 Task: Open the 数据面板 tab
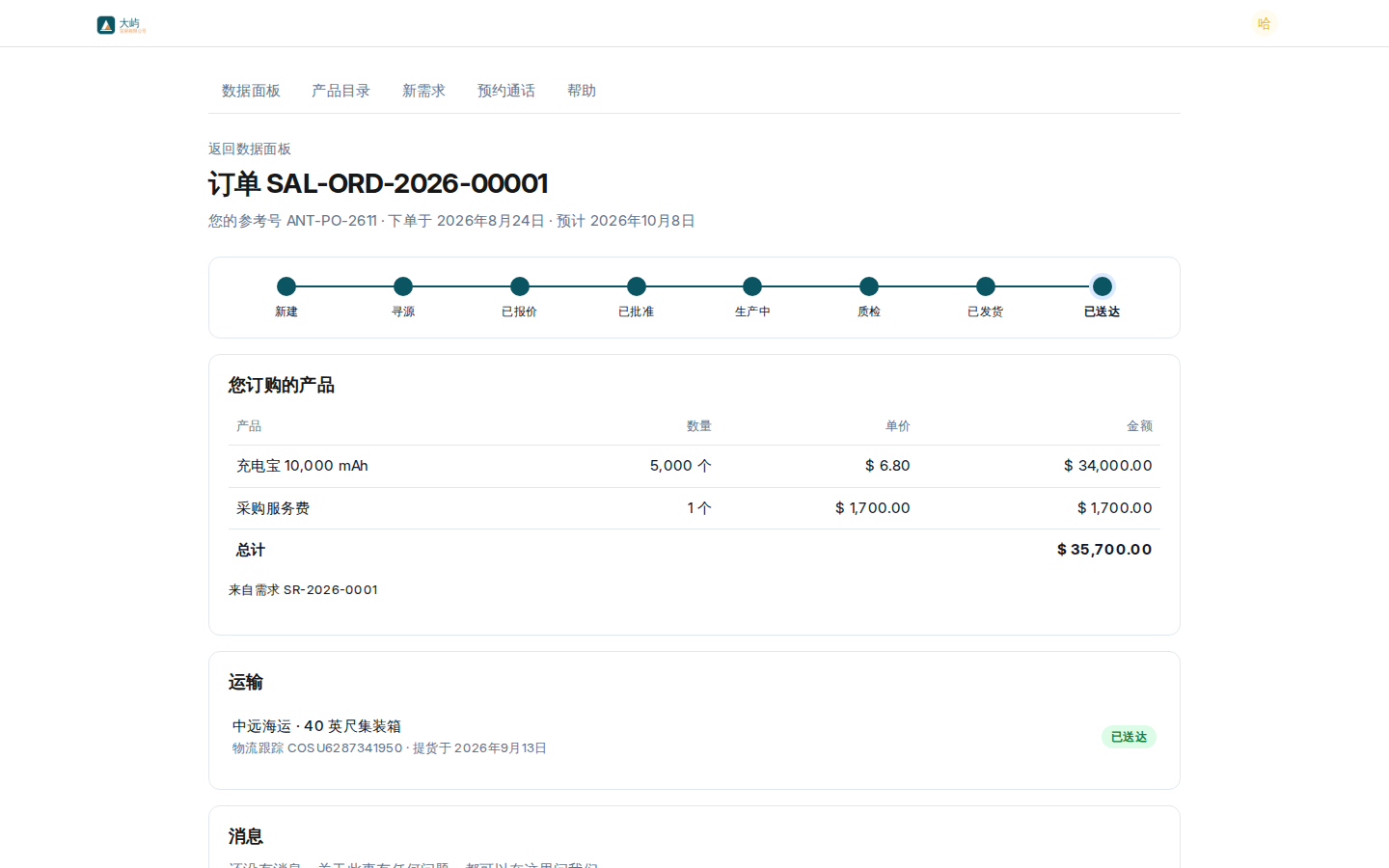click(251, 91)
